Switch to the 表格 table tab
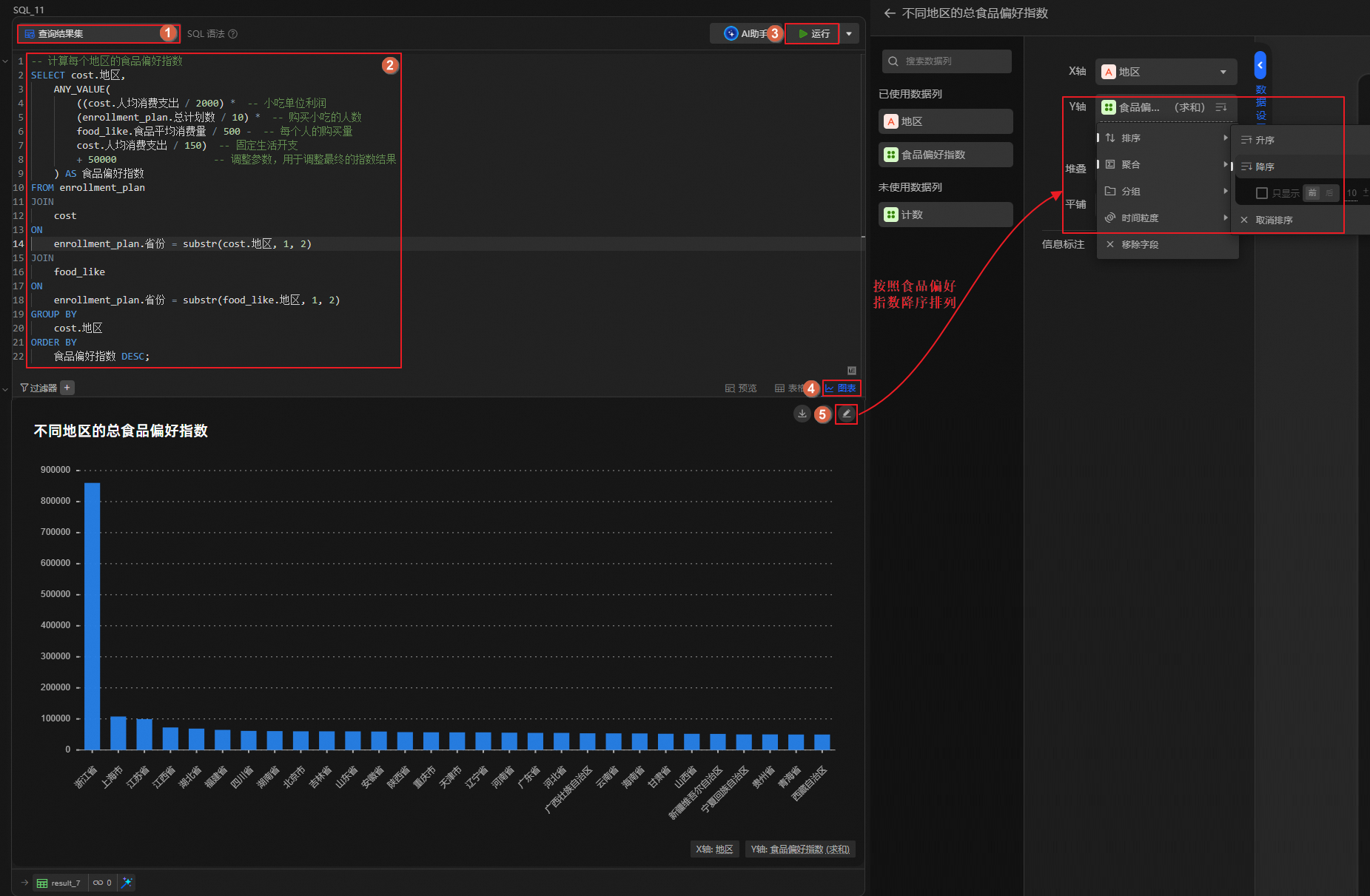Screen dimensions: 1370x896 coord(789,388)
